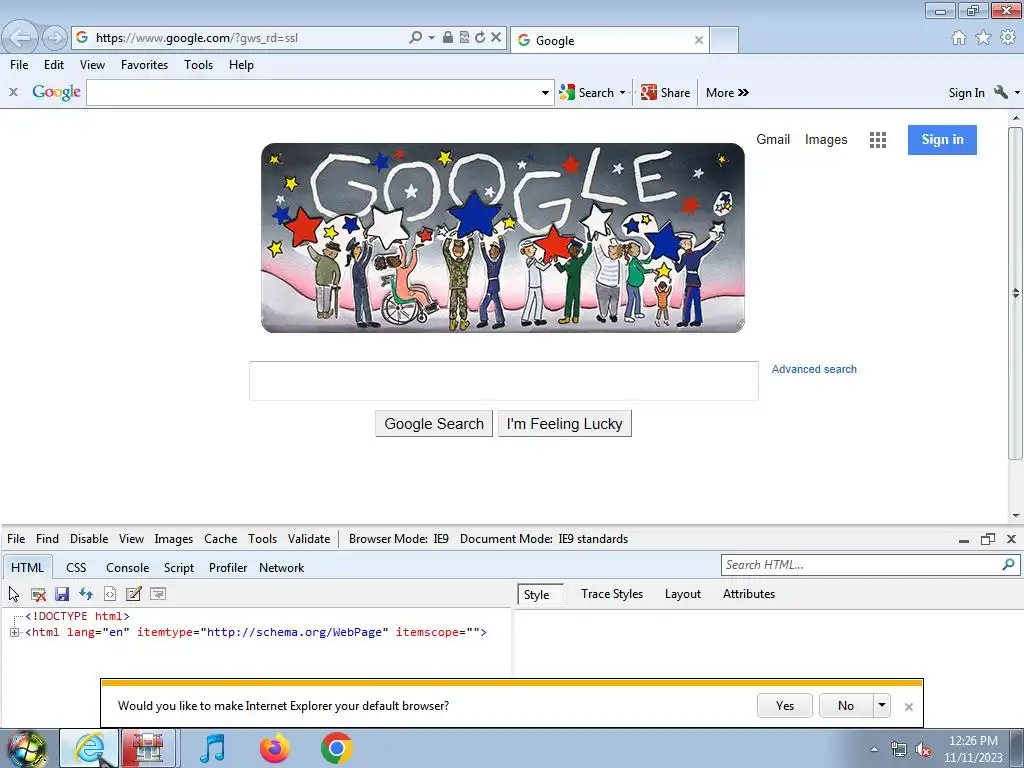Select the Layout pane tab

click(x=682, y=594)
